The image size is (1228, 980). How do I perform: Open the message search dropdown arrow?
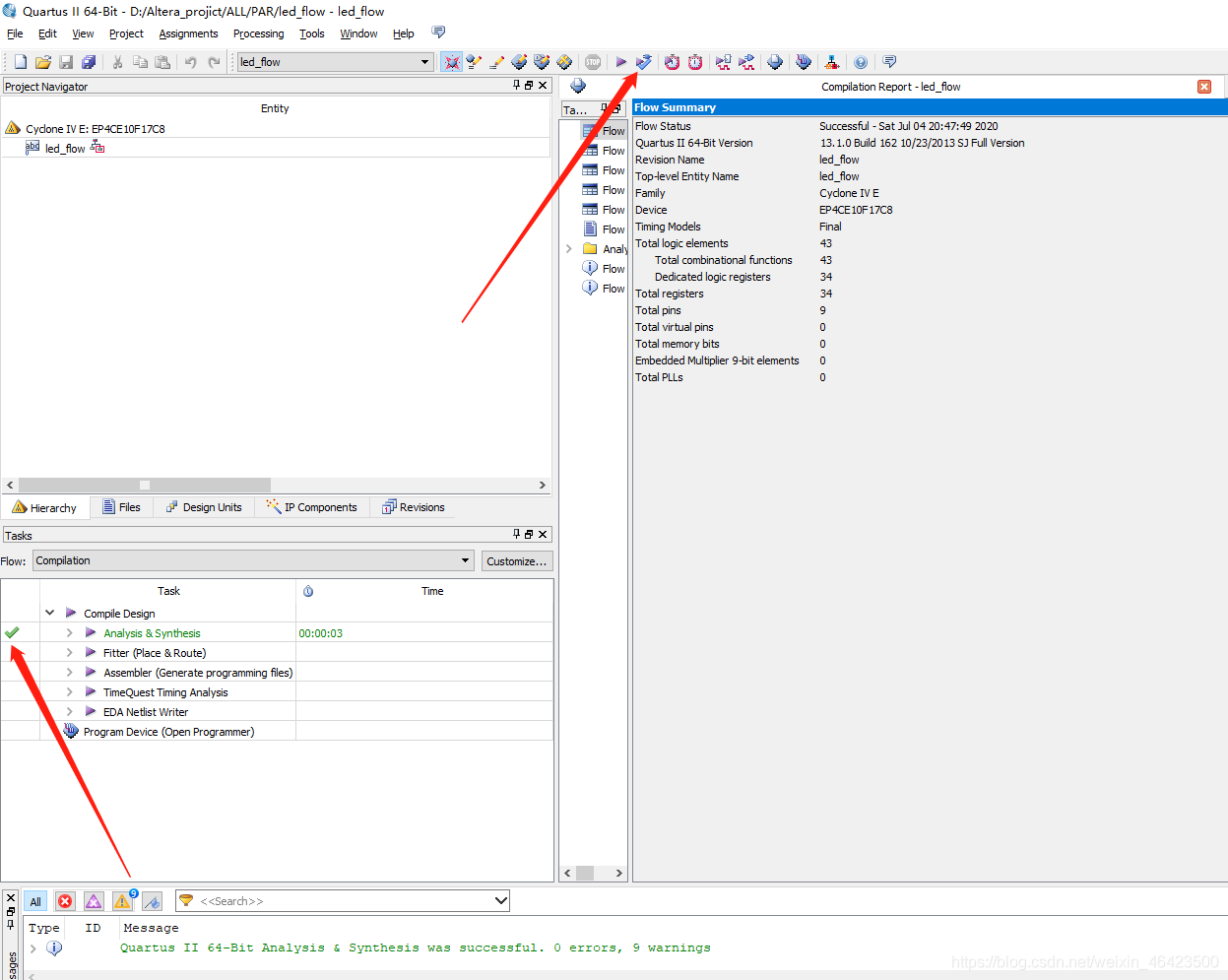501,900
